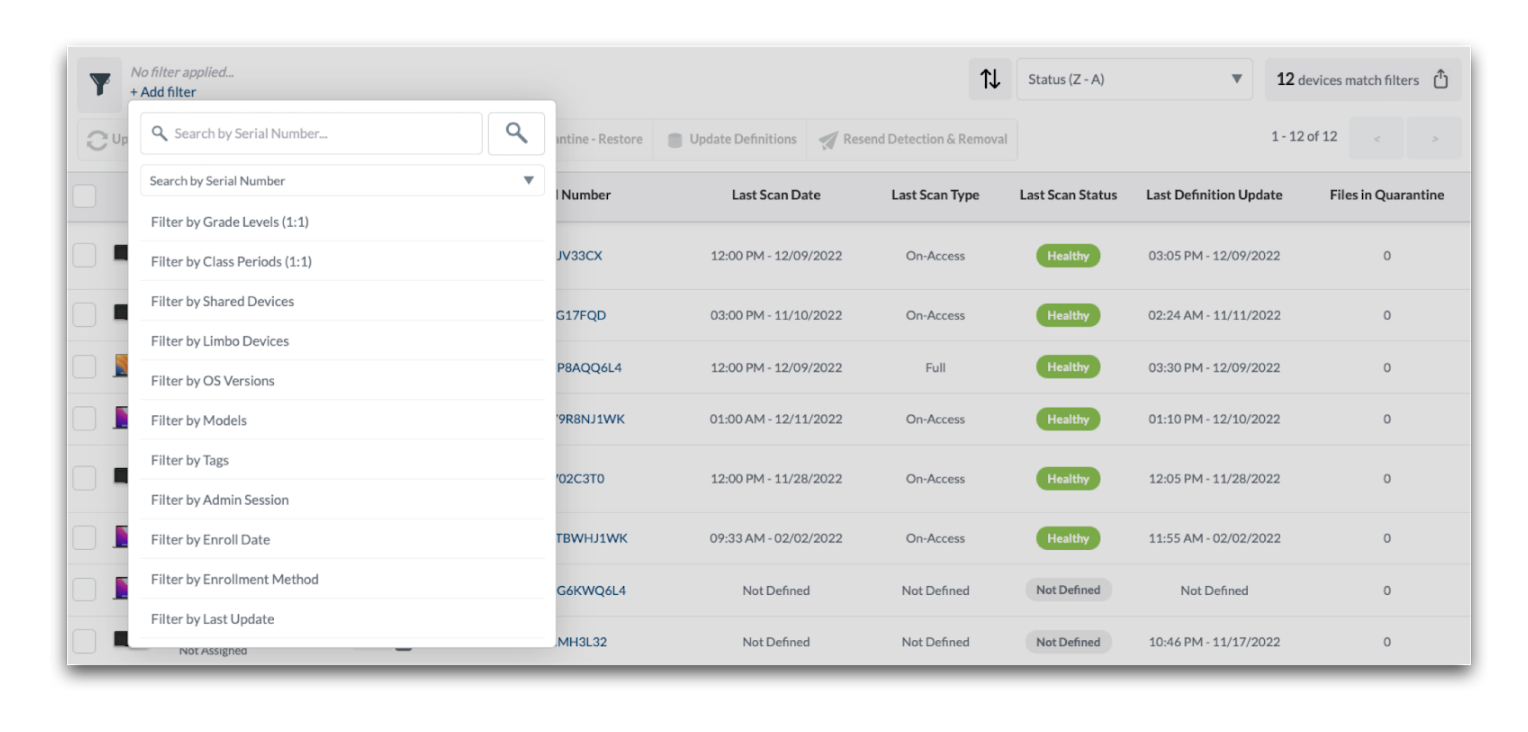Toggle sort order arrows icon
This screenshot has width=1528, height=732.
(990, 80)
